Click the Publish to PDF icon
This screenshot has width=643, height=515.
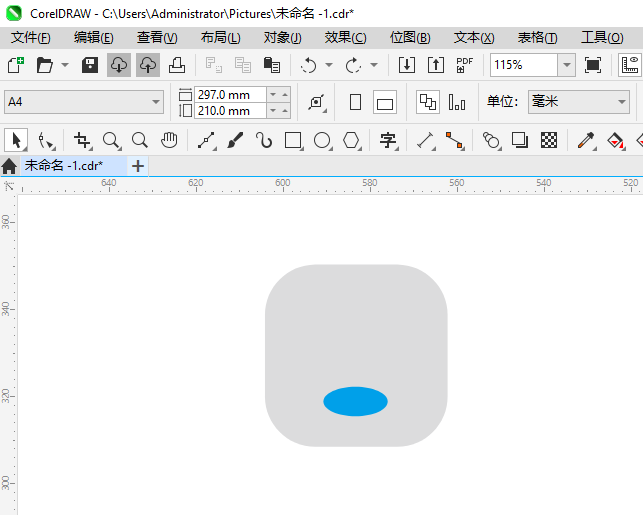[x=465, y=65]
